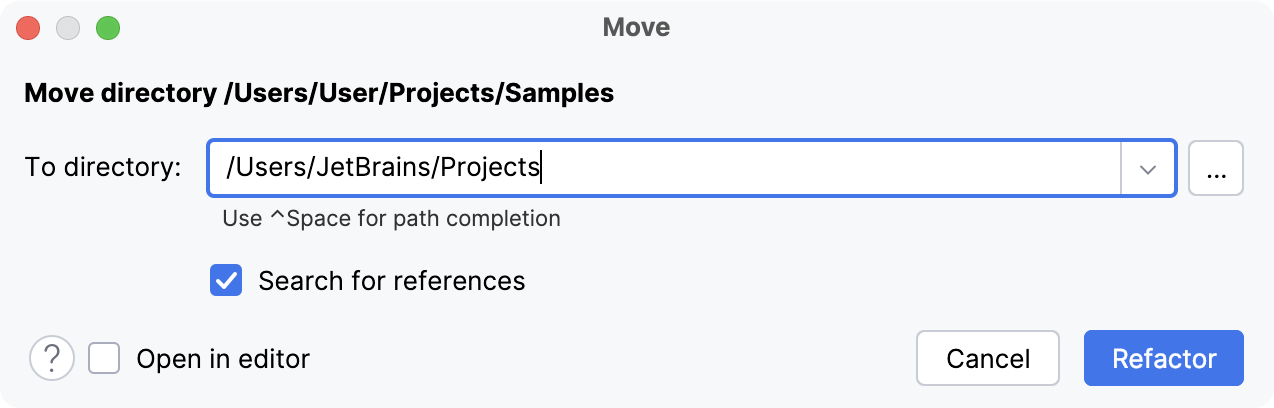This screenshot has height=408, width=1274.
Task: Close the Move dialog with red button
Action: pyautogui.click(x=28, y=28)
